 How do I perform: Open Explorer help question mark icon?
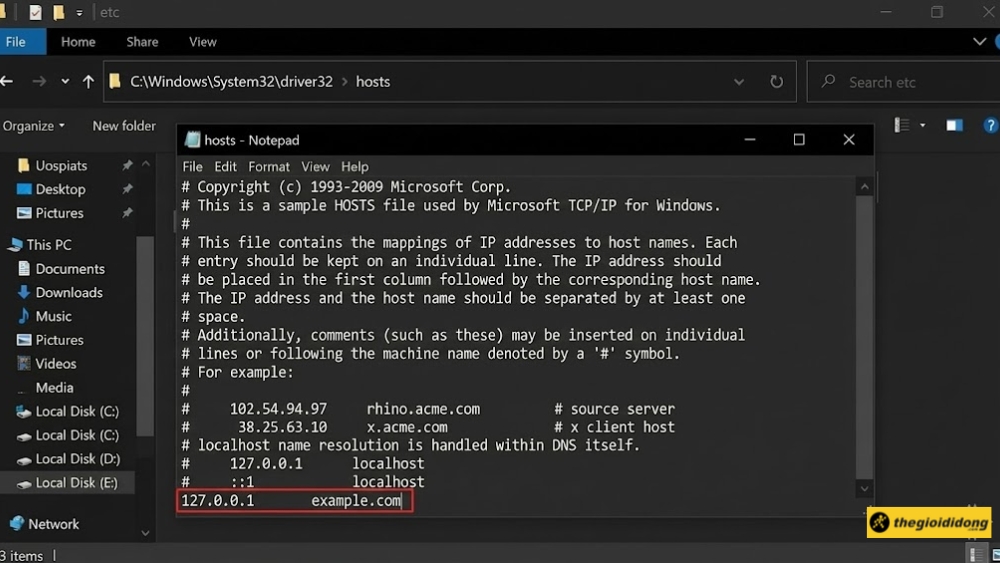click(990, 126)
